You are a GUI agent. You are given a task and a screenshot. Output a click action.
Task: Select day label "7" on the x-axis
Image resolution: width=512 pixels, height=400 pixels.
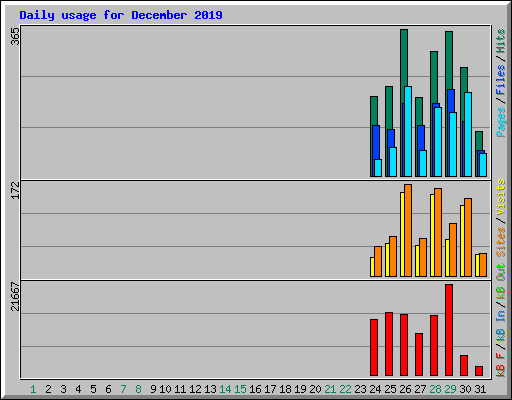point(123,389)
